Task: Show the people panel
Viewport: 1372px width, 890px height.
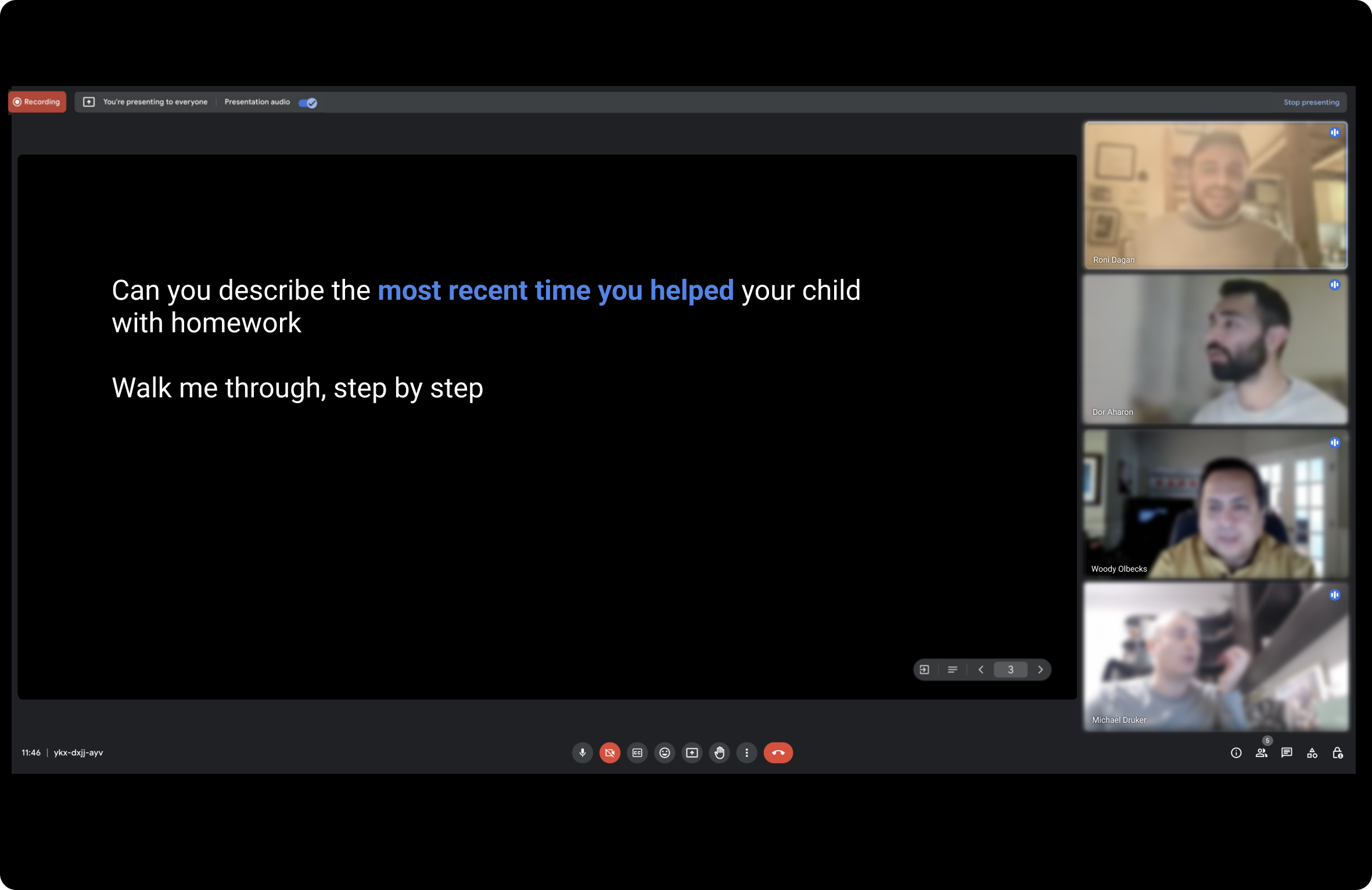Action: (1261, 753)
